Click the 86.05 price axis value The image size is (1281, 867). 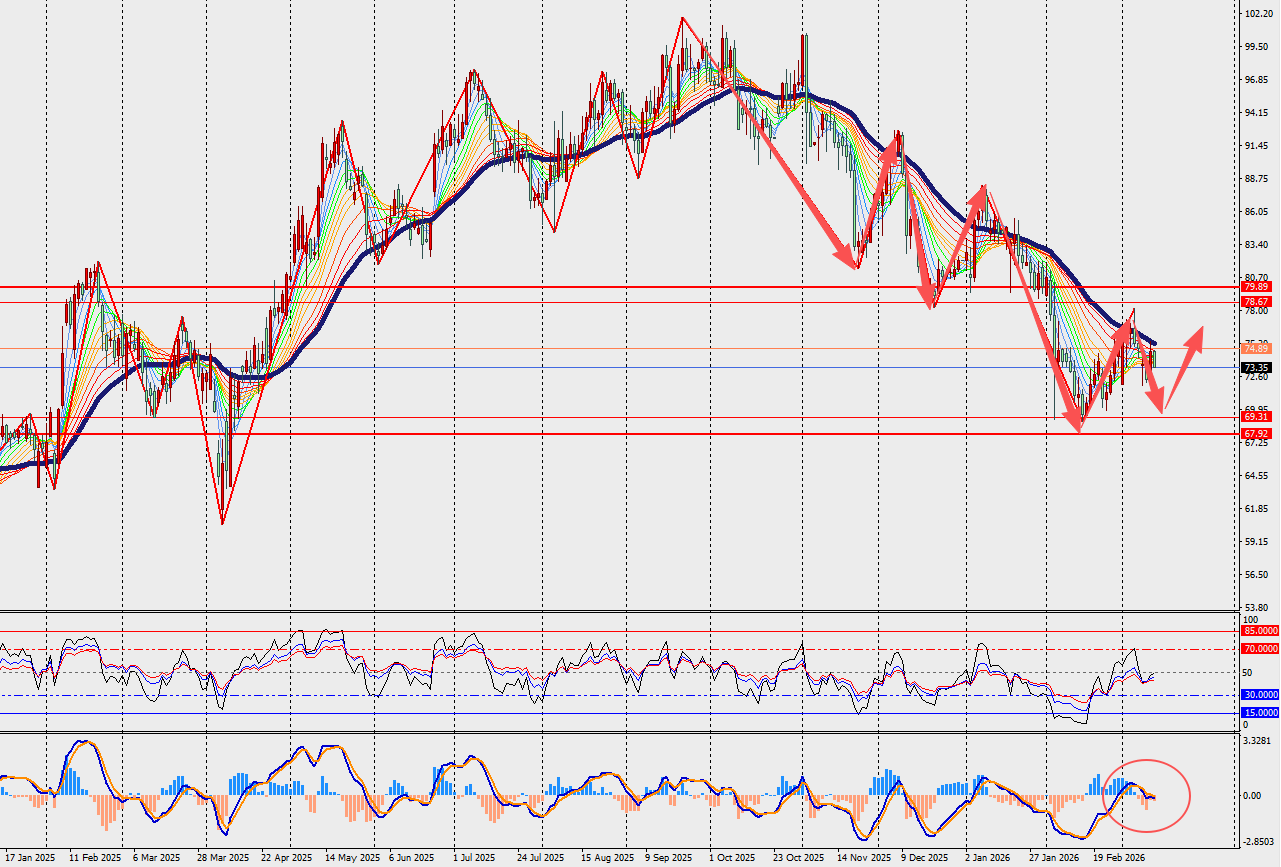coord(1257,212)
